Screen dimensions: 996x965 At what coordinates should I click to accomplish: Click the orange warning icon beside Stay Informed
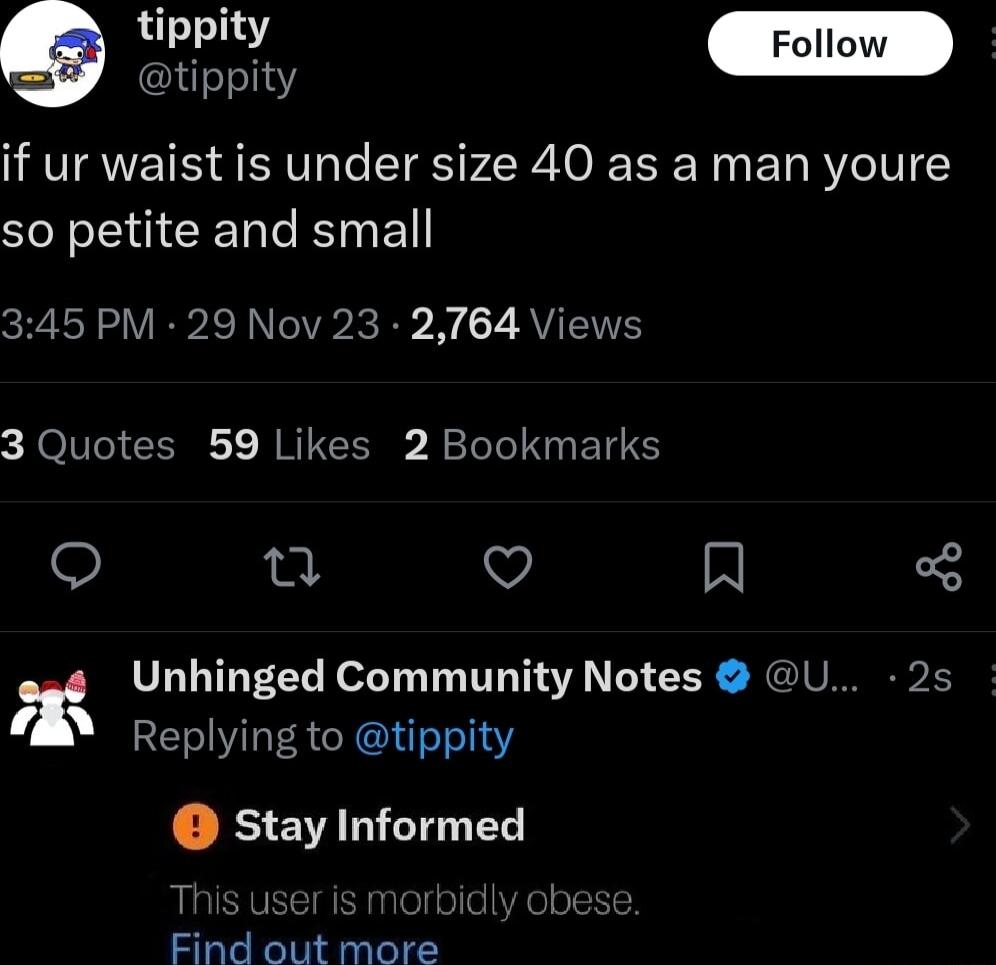pyautogui.click(x=194, y=826)
